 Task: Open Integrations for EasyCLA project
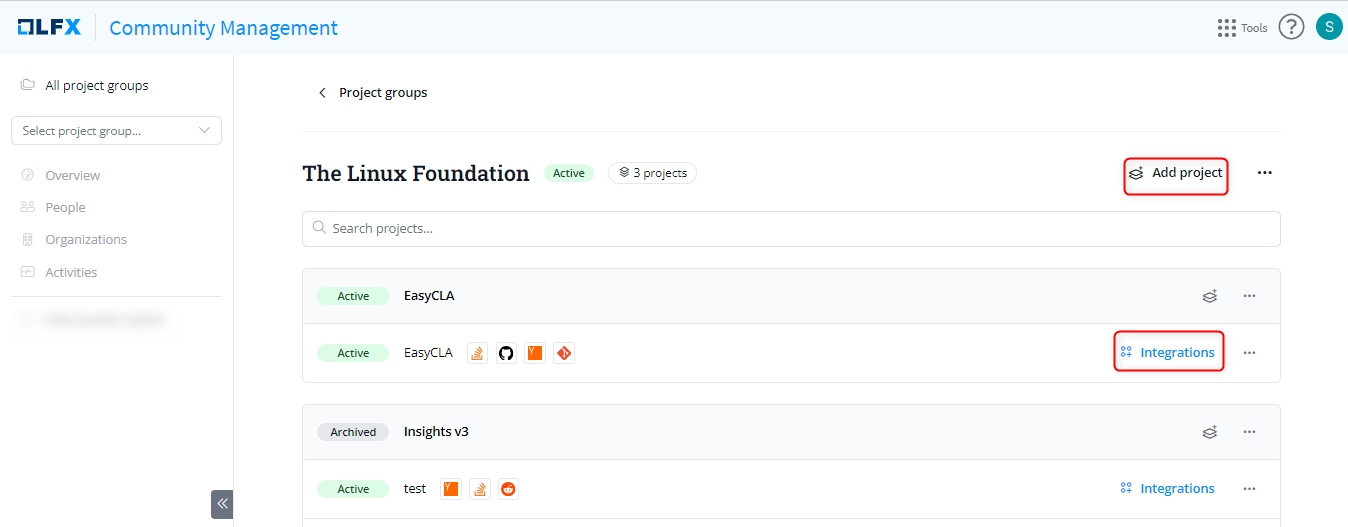coord(1168,352)
